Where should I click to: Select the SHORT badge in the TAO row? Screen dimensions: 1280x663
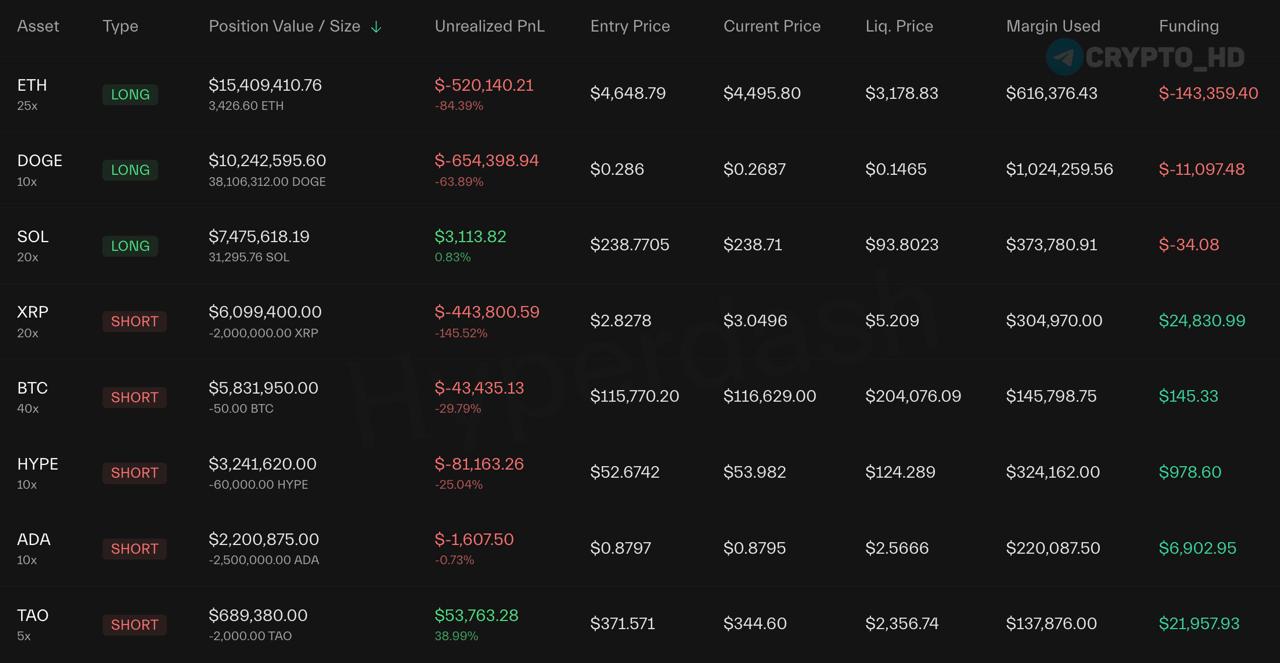tap(134, 624)
